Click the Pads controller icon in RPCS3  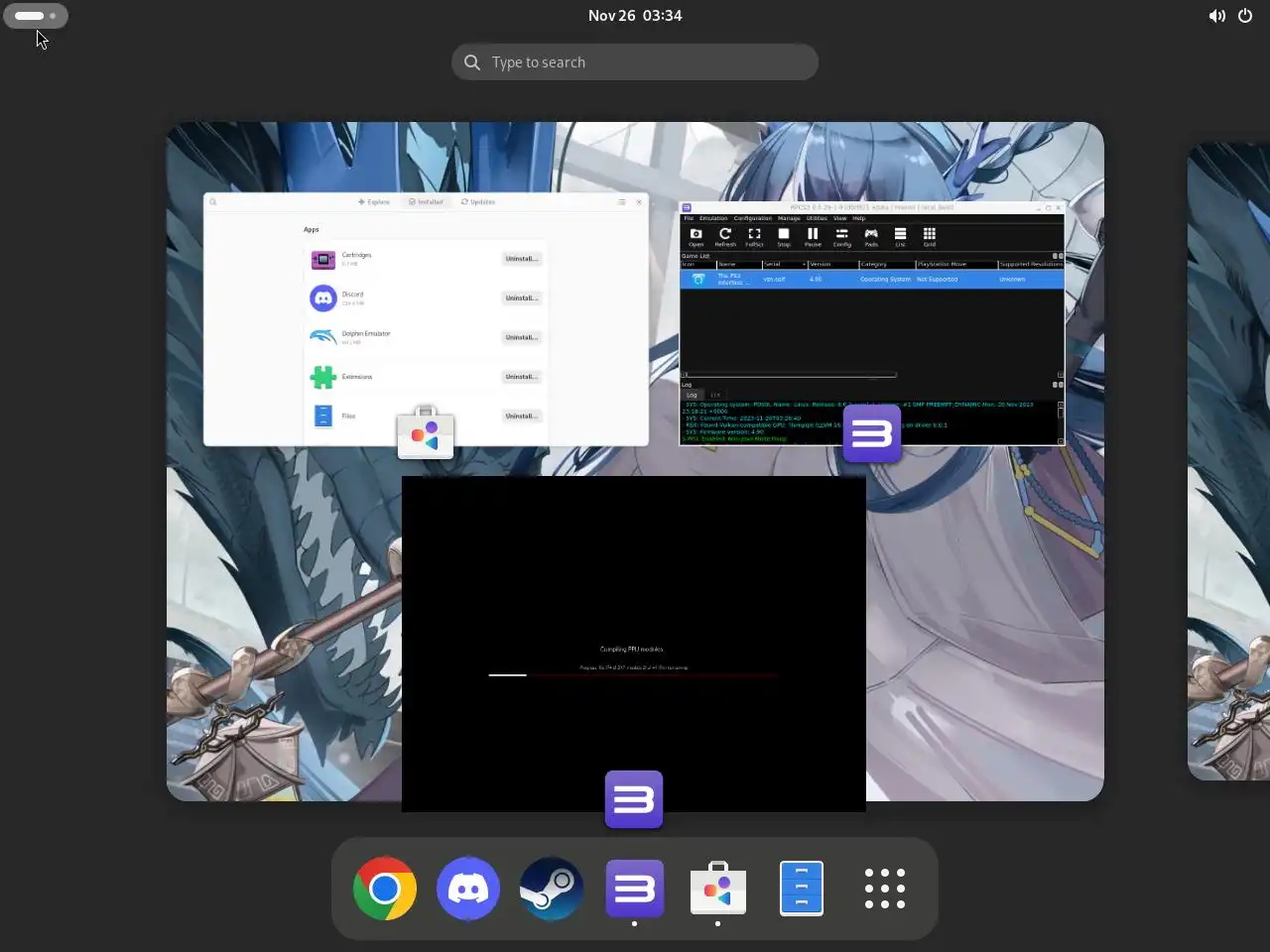coord(871,237)
